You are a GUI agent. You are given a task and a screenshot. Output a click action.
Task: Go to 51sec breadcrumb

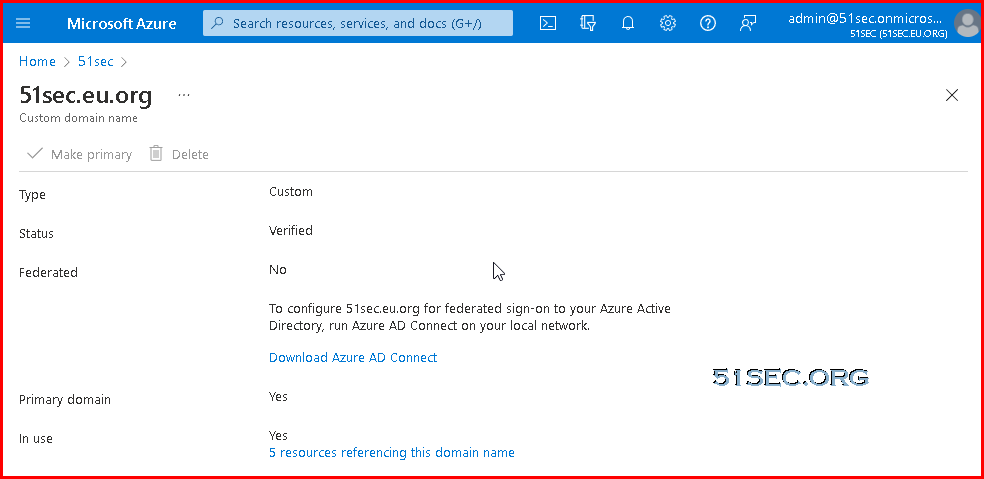pos(95,62)
